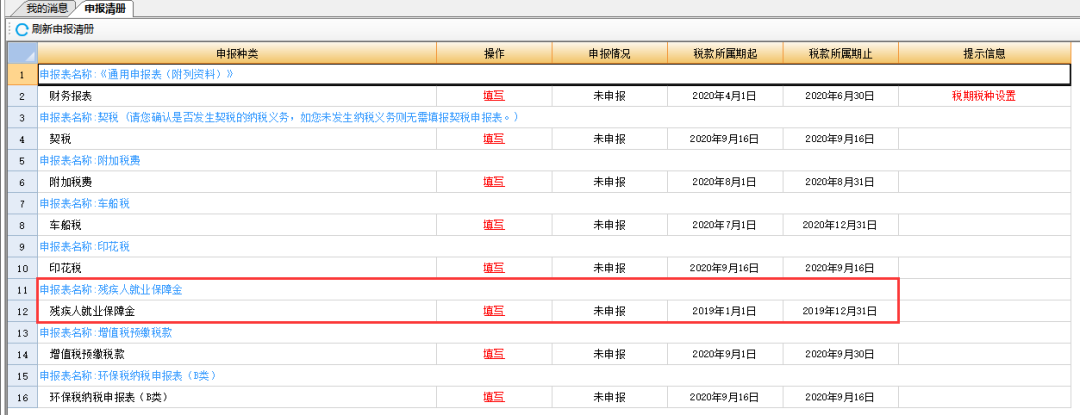Click 填写 link for 附加税费
Screen dimensions: 1080x415
pos(494,182)
